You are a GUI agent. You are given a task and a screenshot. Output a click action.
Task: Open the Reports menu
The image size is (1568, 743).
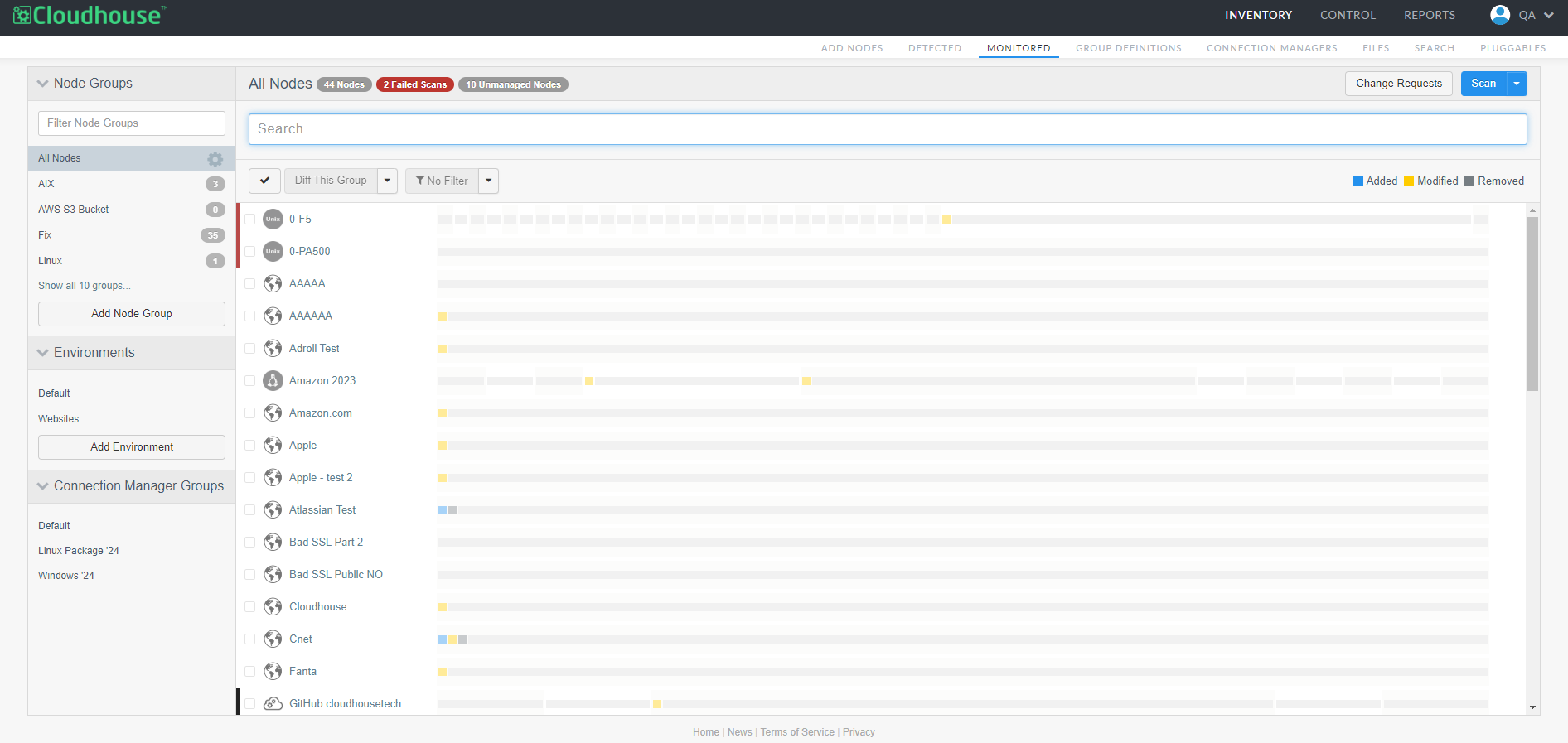(1429, 15)
